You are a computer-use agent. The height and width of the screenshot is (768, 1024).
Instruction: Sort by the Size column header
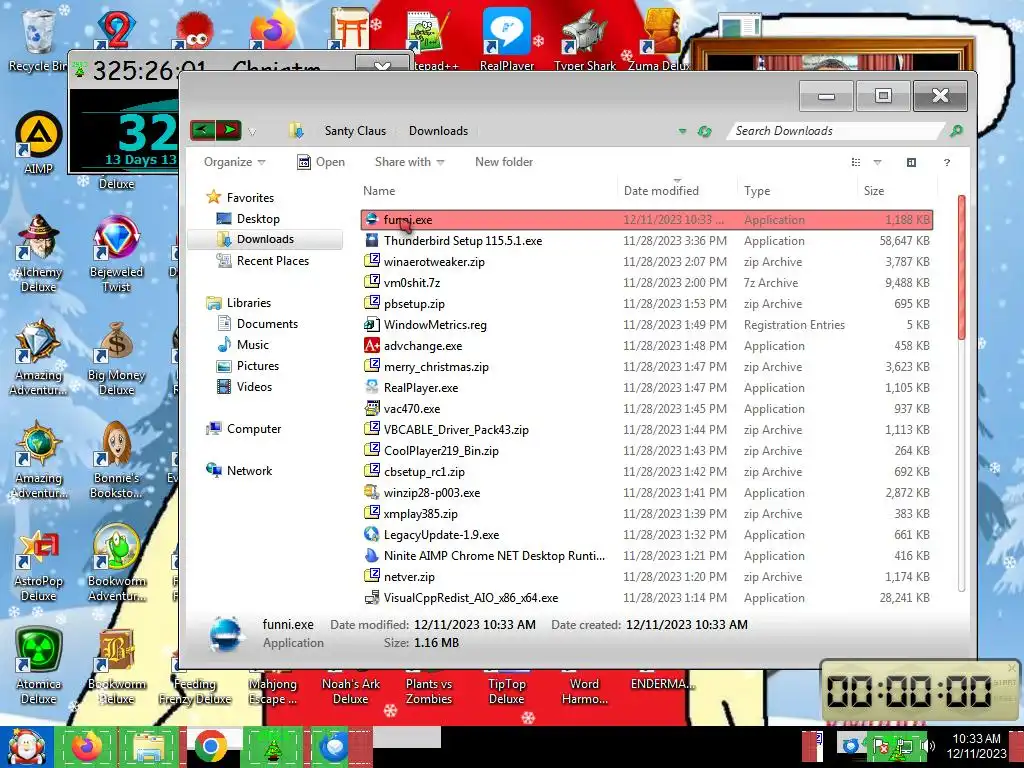click(x=897, y=191)
